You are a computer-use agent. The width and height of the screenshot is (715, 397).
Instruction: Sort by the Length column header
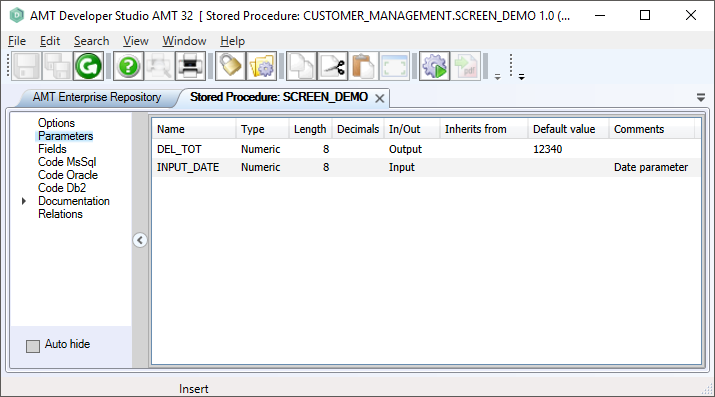click(310, 129)
